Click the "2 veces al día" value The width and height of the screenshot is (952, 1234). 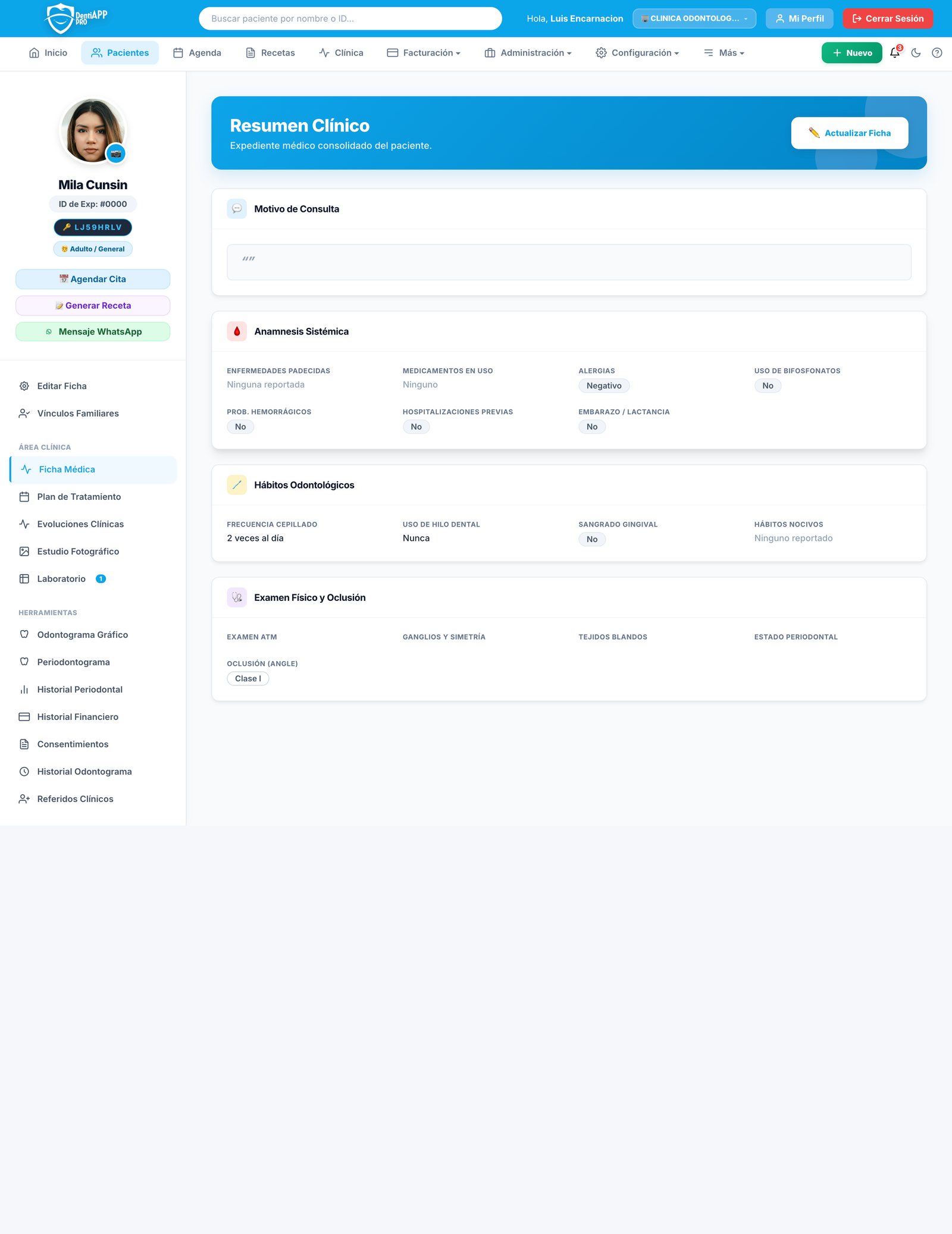point(255,538)
